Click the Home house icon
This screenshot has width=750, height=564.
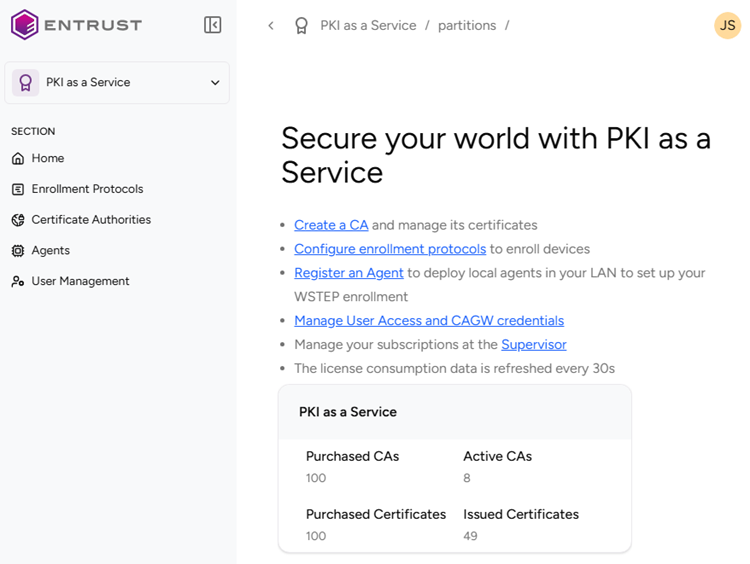click(x=18, y=158)
